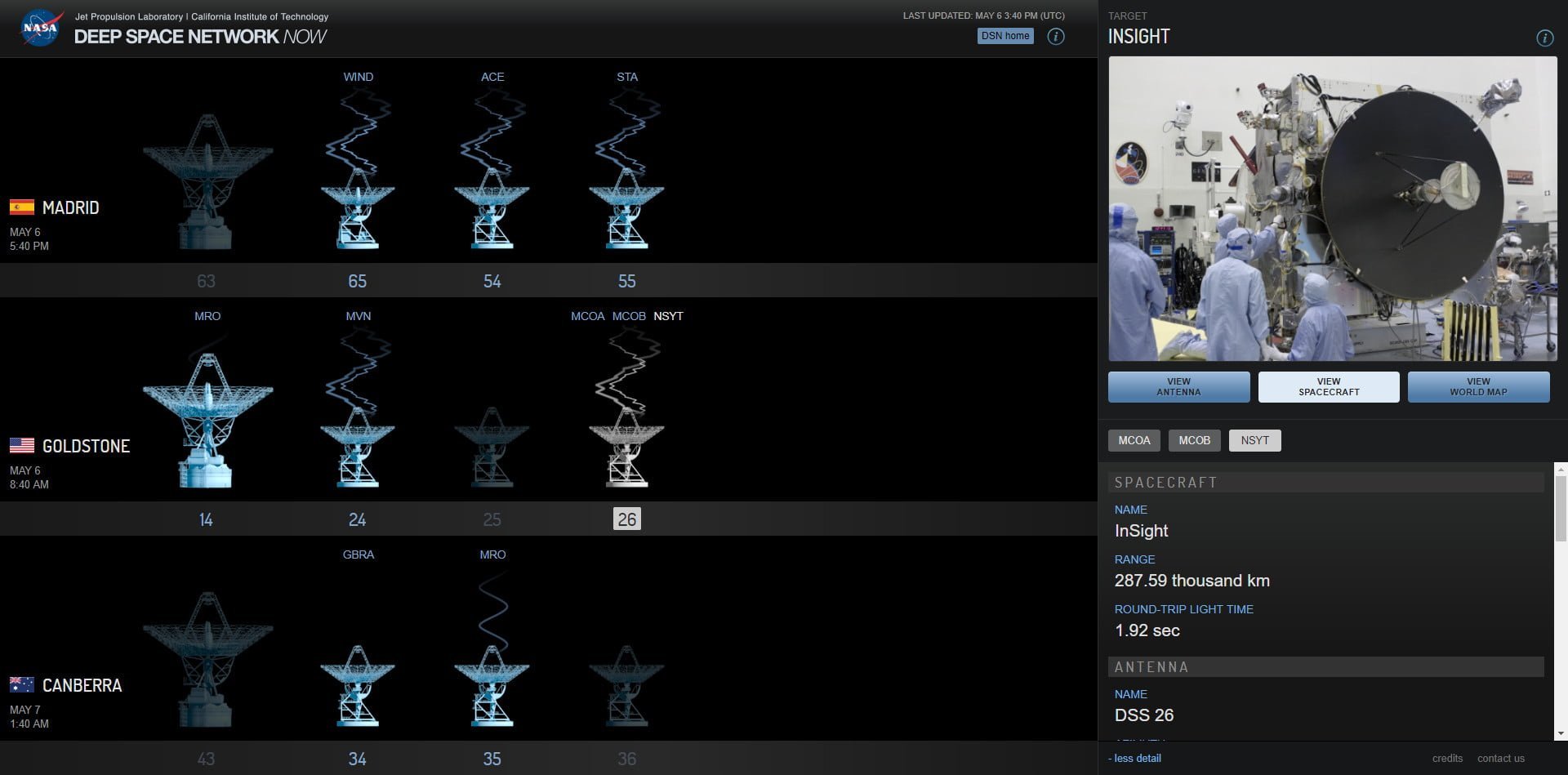Click antenna number 54 in Madrid row
Image resolution: width=1568 pixels, height=775 pixels.
(x=492, y=281)
